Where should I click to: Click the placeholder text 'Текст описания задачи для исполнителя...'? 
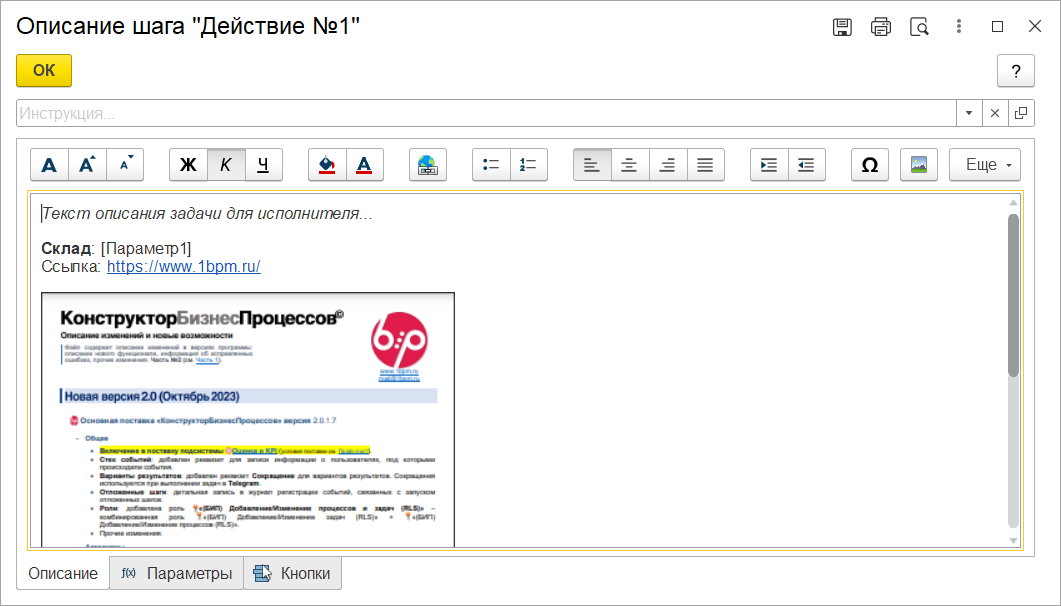tap(207, 214)
